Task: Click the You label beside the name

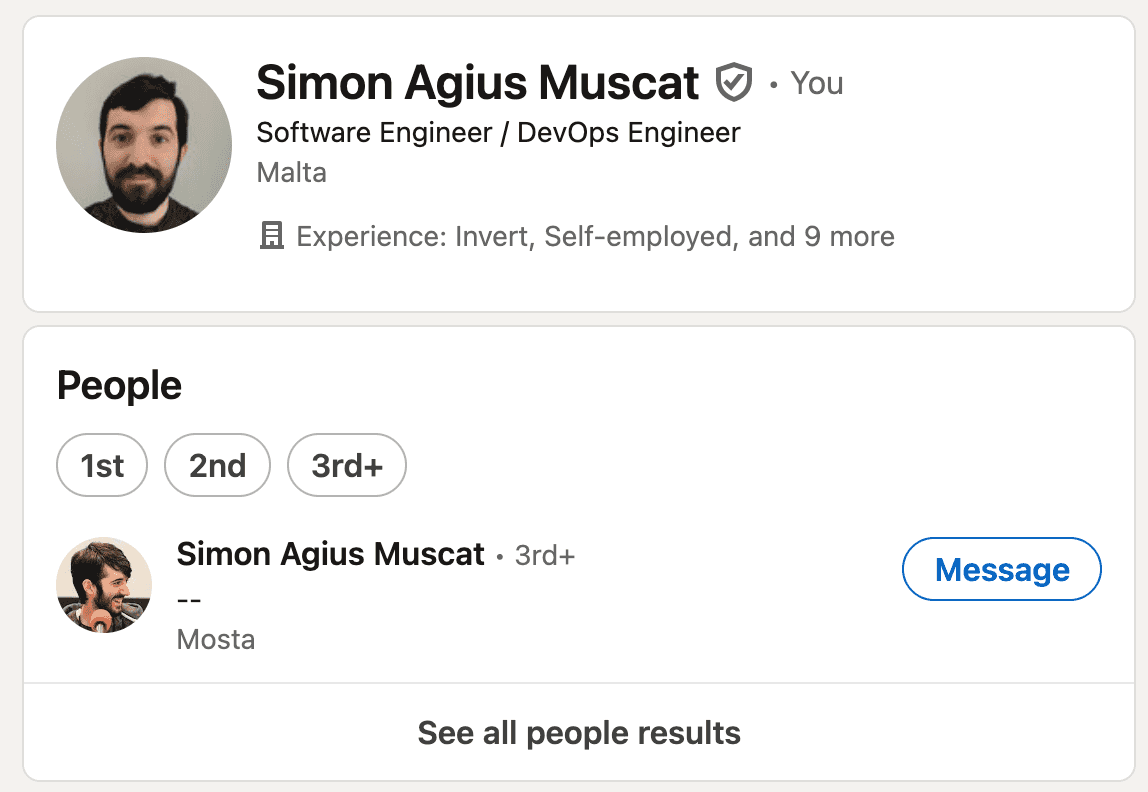Action: tap(816, 83)
